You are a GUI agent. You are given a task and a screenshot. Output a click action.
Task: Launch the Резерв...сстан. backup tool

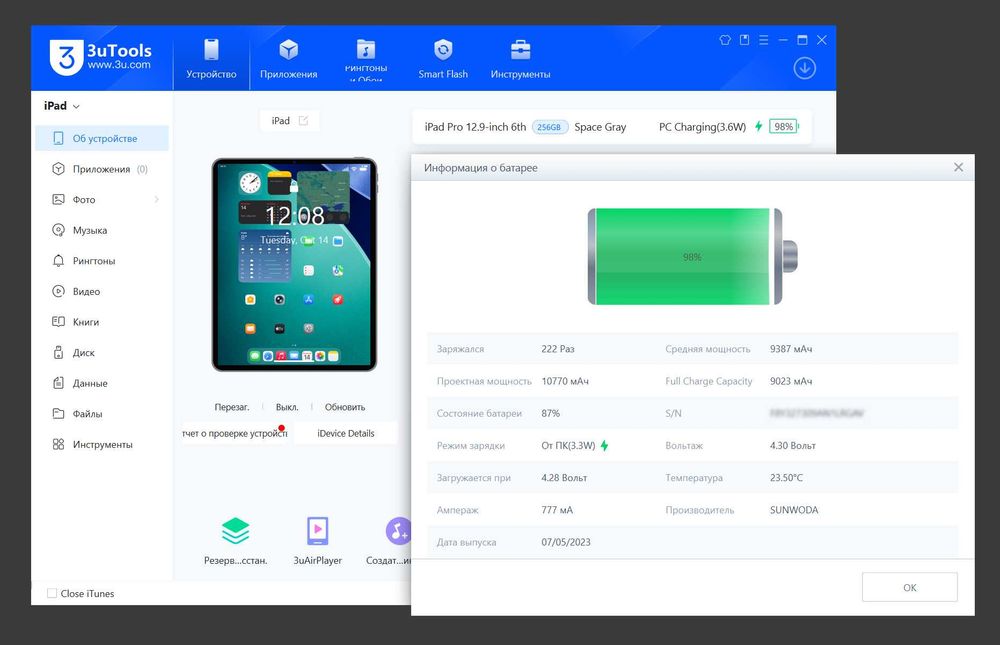235,541
